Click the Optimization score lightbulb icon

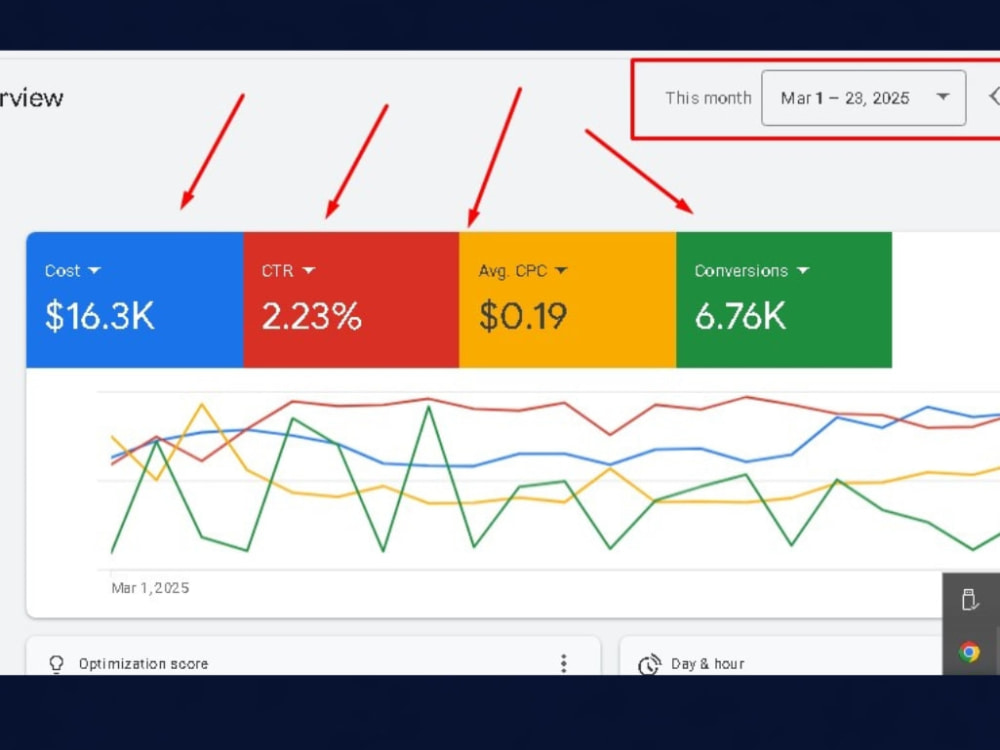coord(56,664)
